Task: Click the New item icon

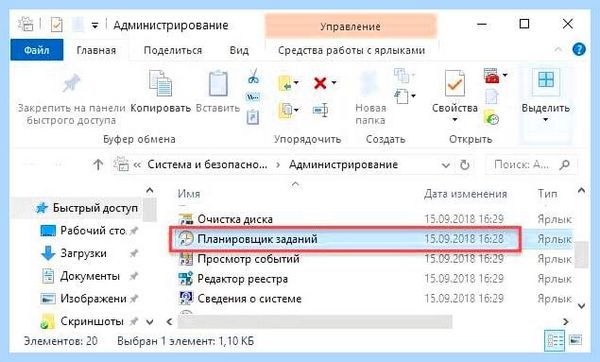Action: click(401, 96)
